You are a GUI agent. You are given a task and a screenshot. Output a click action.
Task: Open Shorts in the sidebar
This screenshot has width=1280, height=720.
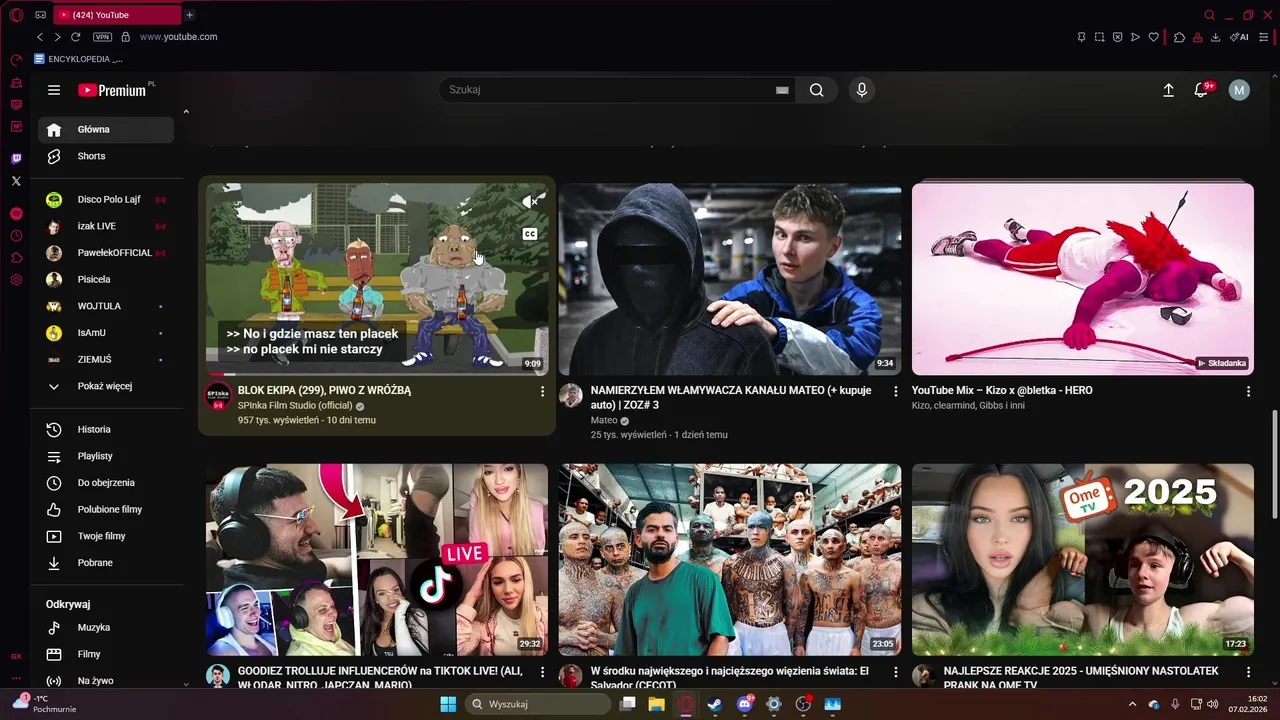[x=106, y=156]
